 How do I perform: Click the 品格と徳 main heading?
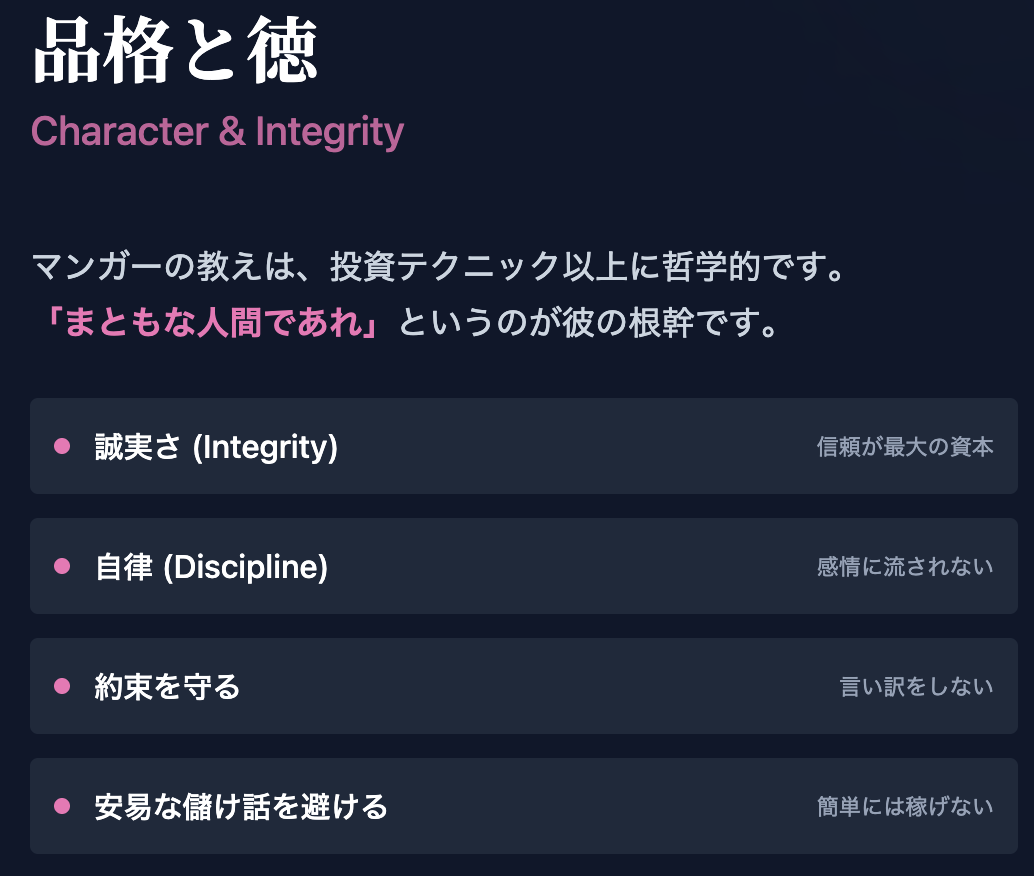pos(176,52)
